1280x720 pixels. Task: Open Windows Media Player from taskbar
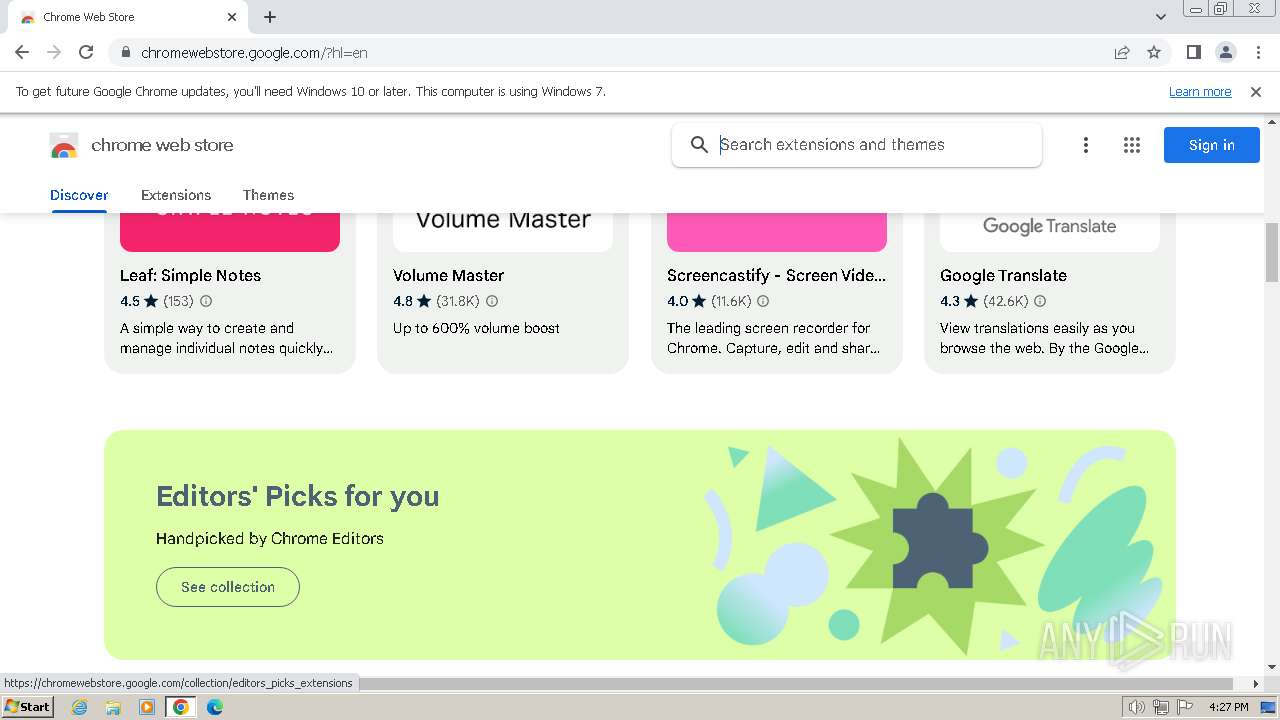click(147, 707)
